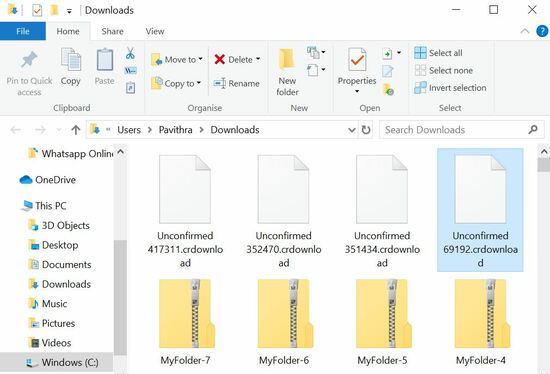Click the New folder icon
This screenshot has height=374, width=550.
287,59
